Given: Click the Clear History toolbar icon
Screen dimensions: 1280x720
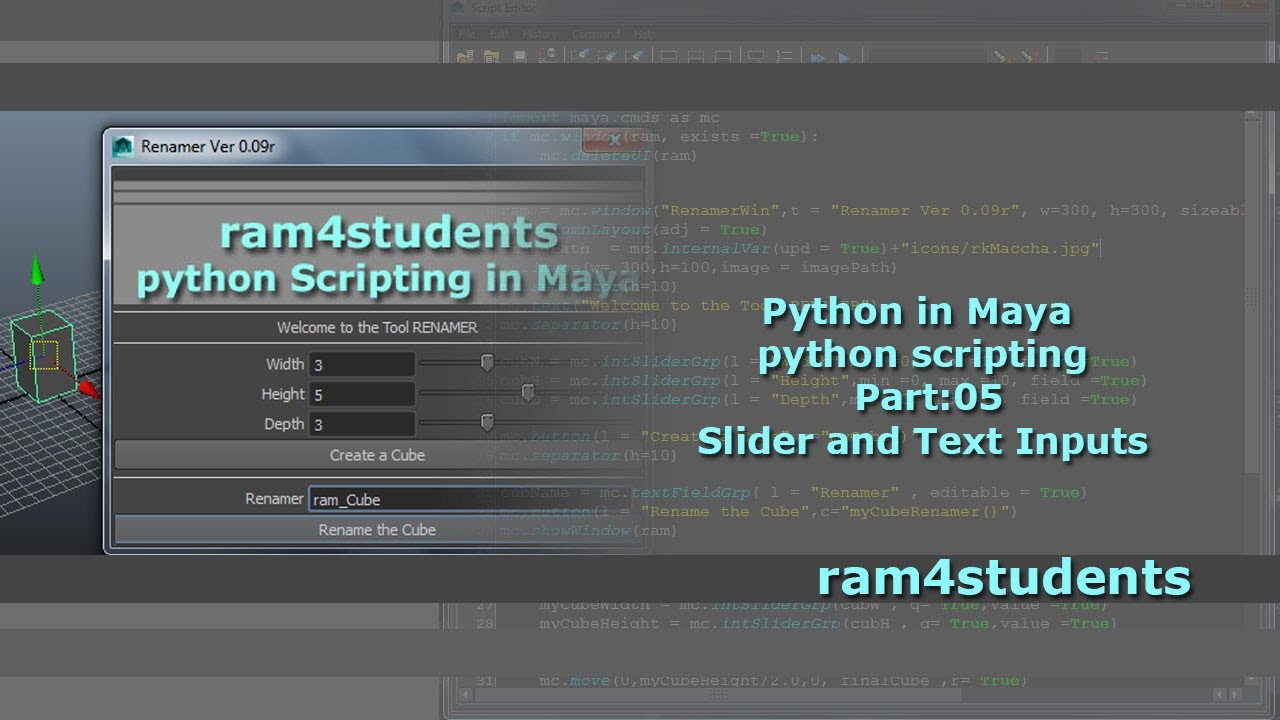Looking at the screenshot, I should coord(581,57).
